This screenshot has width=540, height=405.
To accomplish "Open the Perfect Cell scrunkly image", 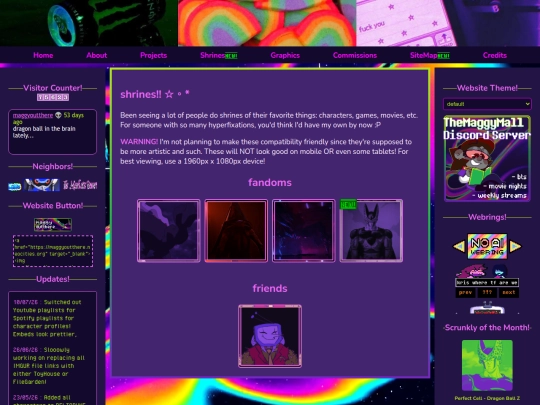I will tap(487, 365).
